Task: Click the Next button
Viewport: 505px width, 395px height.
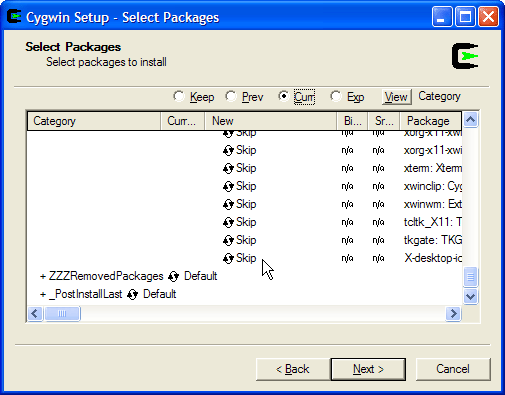Action: [x=368, y=369]
